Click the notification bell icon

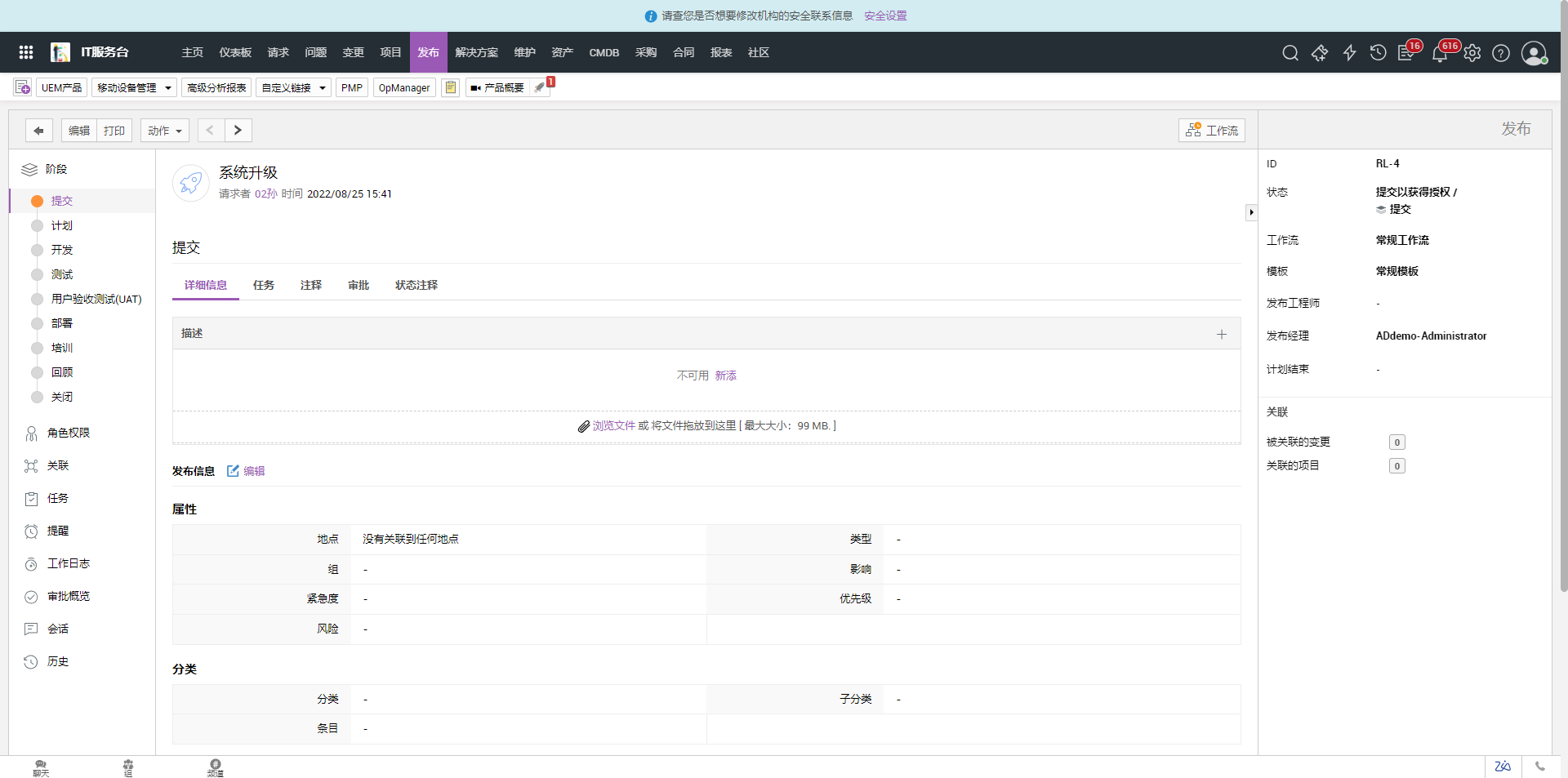(x=1439, y=54)
